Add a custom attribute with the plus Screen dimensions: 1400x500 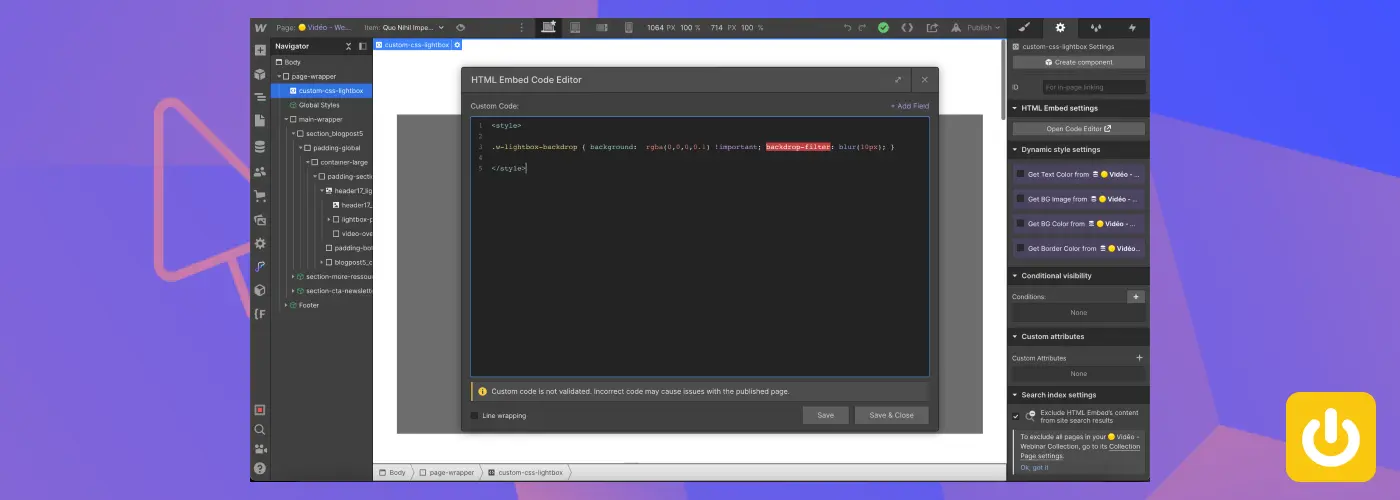[x=1139, y=357]
